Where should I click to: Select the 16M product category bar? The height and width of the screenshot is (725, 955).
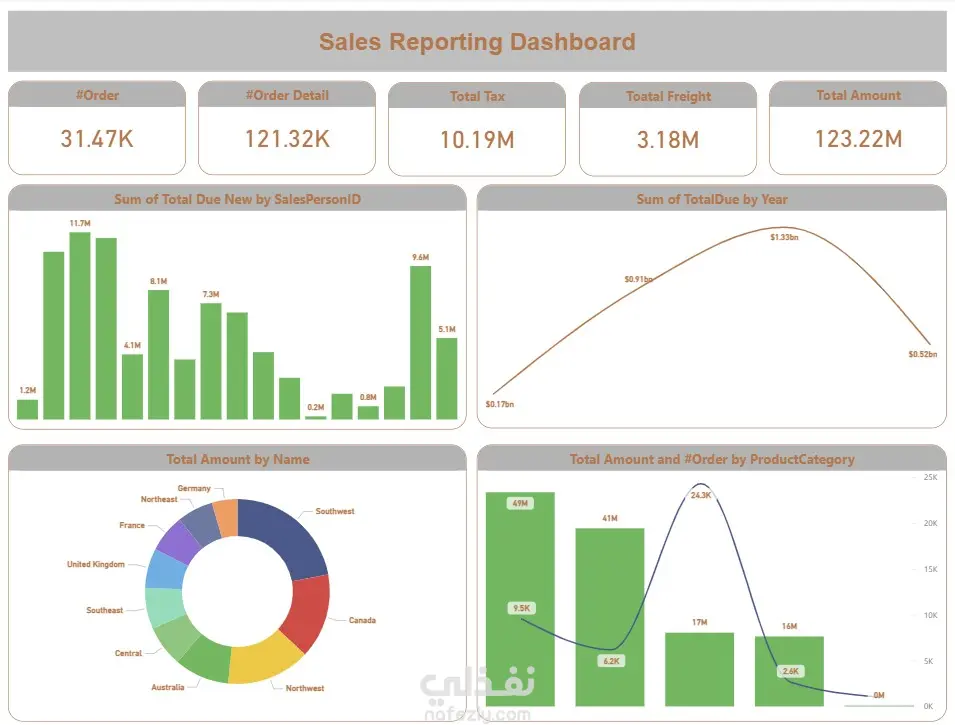coord(789,671)
